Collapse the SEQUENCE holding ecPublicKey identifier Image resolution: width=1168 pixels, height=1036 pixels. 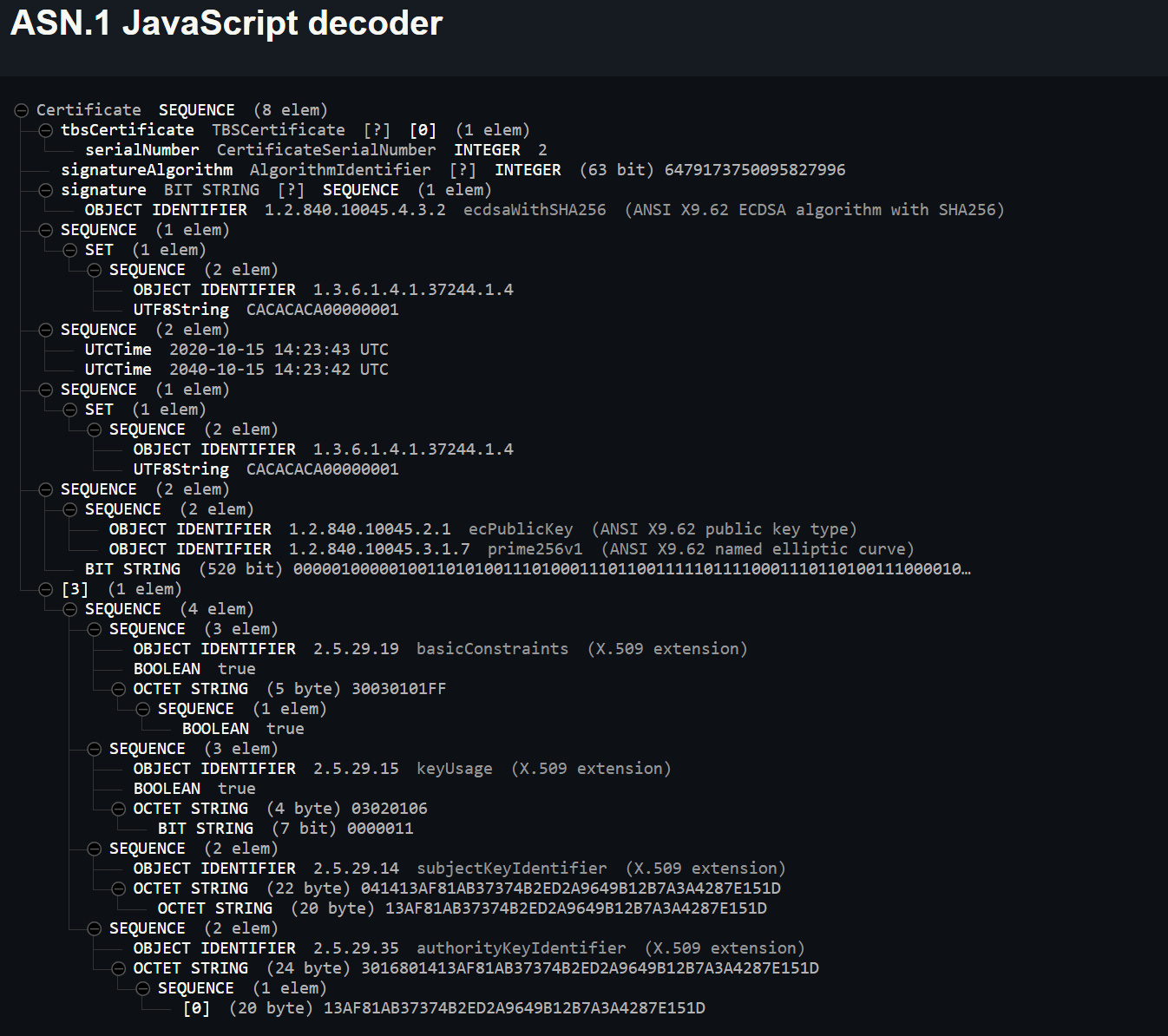point(70,509)
